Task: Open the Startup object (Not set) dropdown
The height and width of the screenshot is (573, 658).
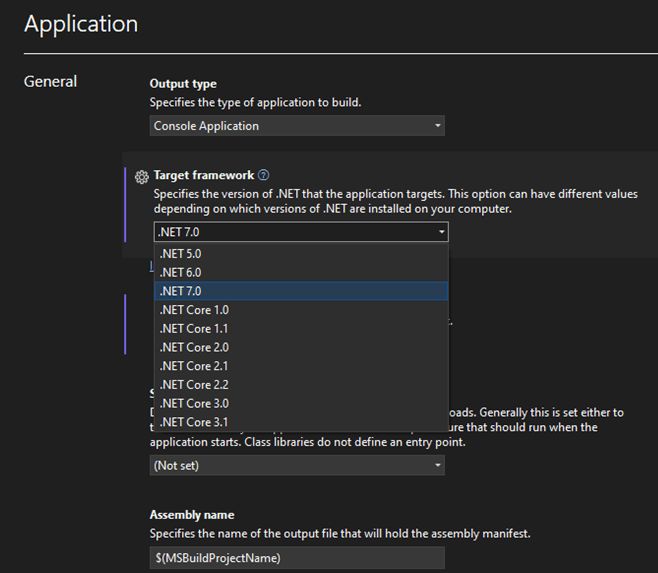Action: click(x=297, y=465)
